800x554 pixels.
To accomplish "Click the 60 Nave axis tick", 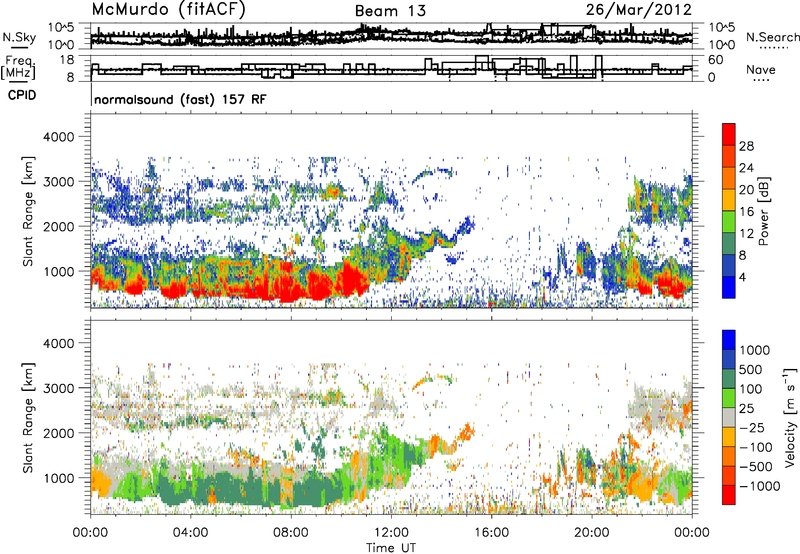I will (x=716, y=60).
